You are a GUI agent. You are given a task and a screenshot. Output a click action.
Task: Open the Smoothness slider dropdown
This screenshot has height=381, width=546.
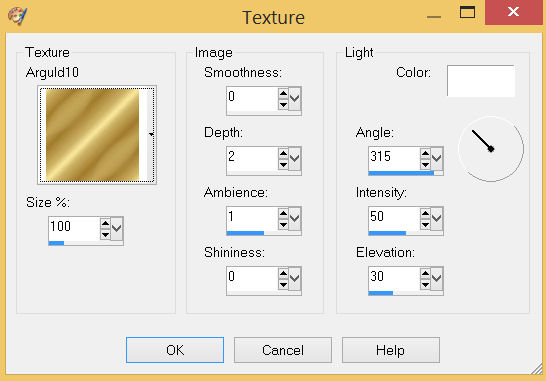[295, 99]
